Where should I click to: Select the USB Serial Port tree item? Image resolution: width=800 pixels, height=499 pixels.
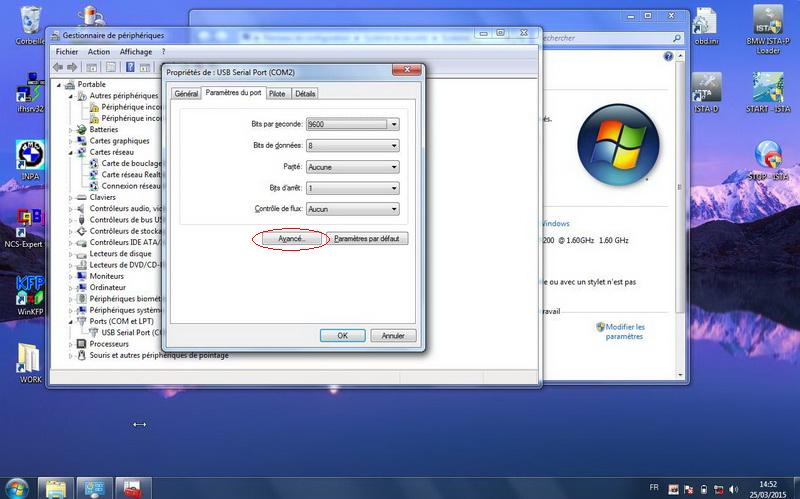[x=131, y=333]
